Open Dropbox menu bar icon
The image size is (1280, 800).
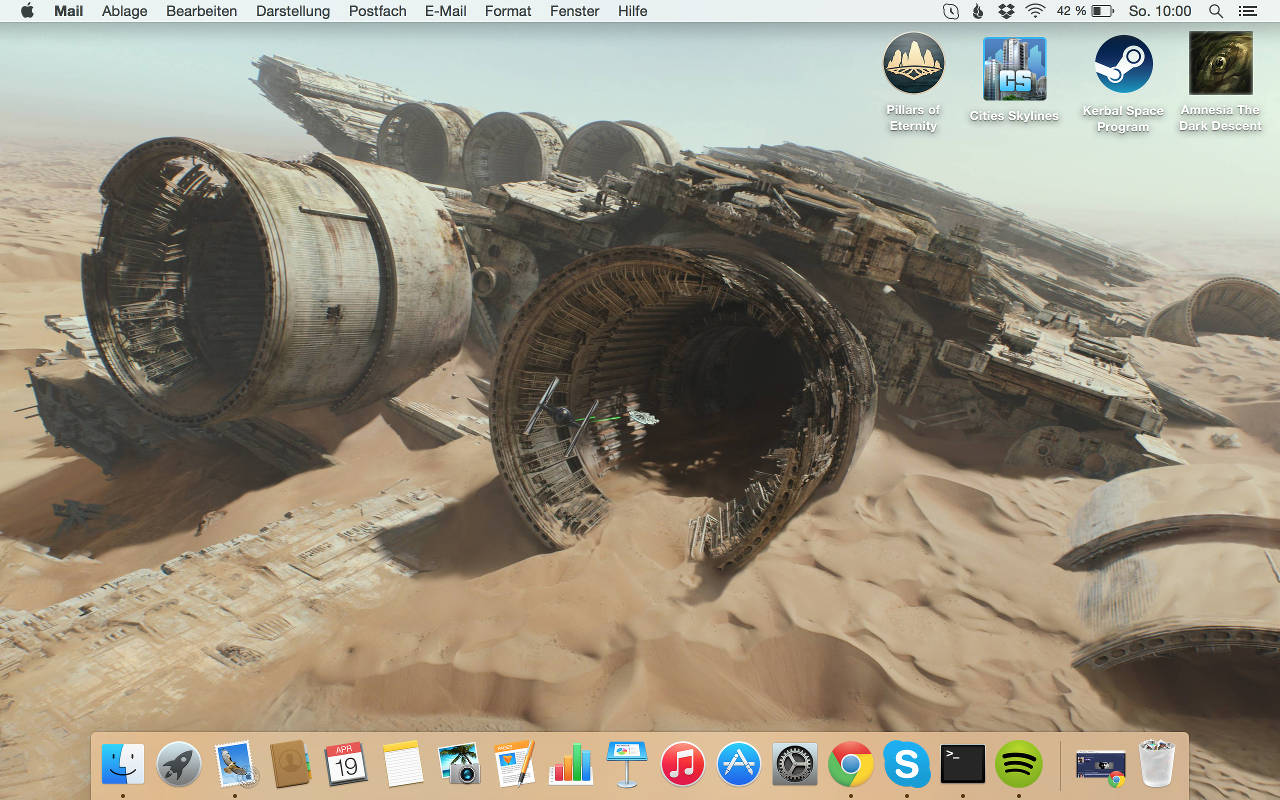[x=1006, y=11]
